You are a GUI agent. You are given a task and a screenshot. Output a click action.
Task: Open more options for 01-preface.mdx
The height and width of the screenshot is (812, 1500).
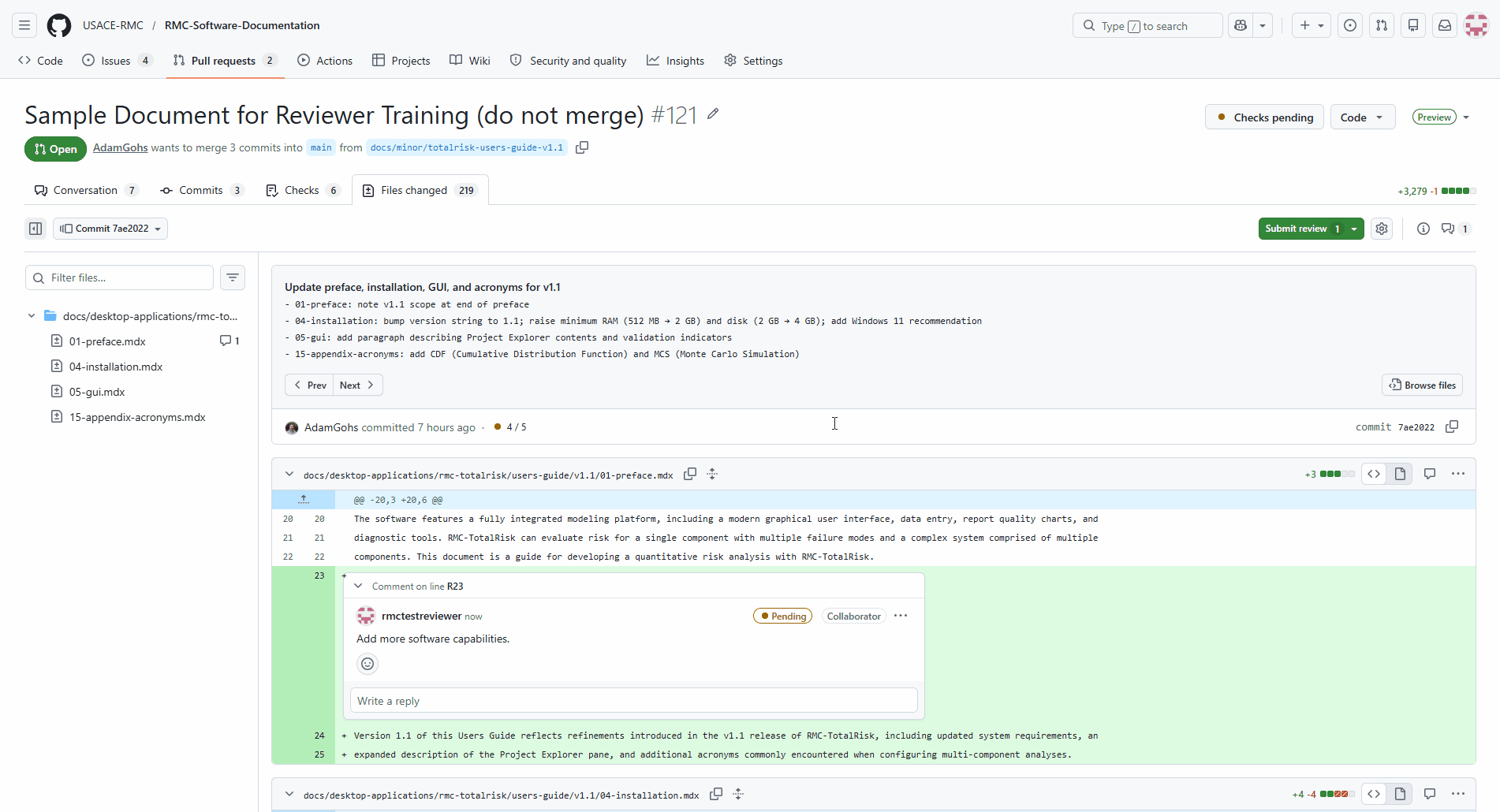1458,474
